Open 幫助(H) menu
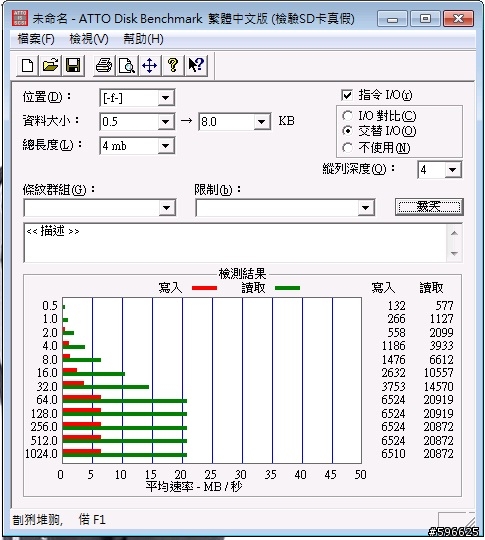Viewport: 485px width, 540px height. 143,39
